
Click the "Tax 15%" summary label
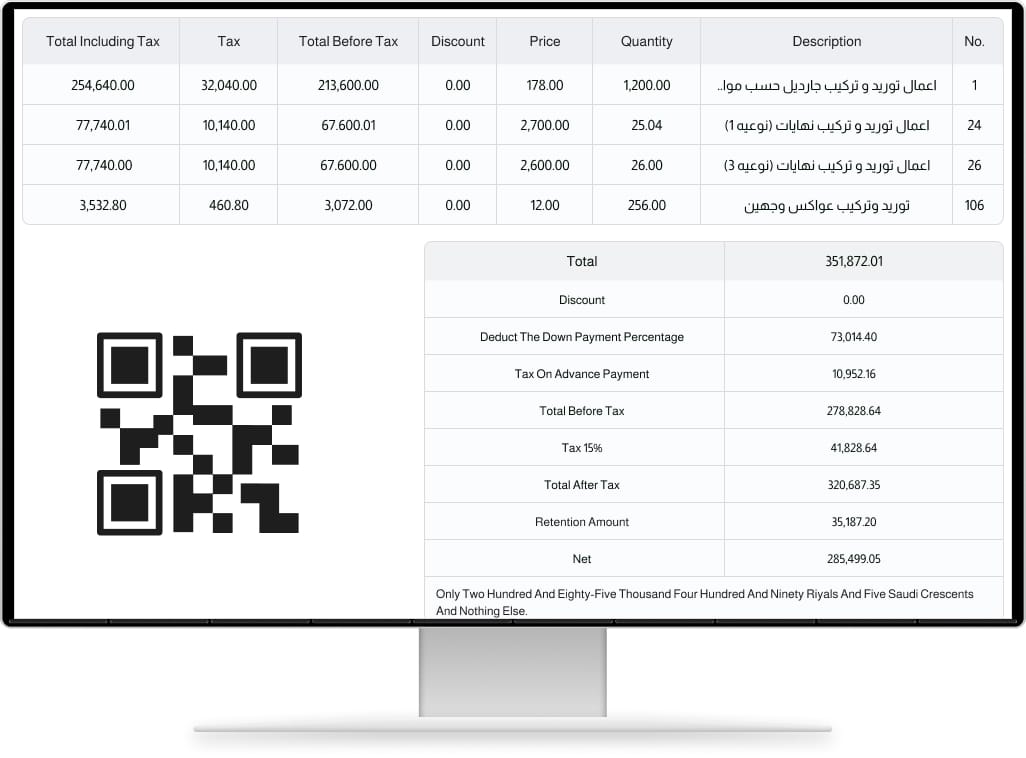point(582,448)
